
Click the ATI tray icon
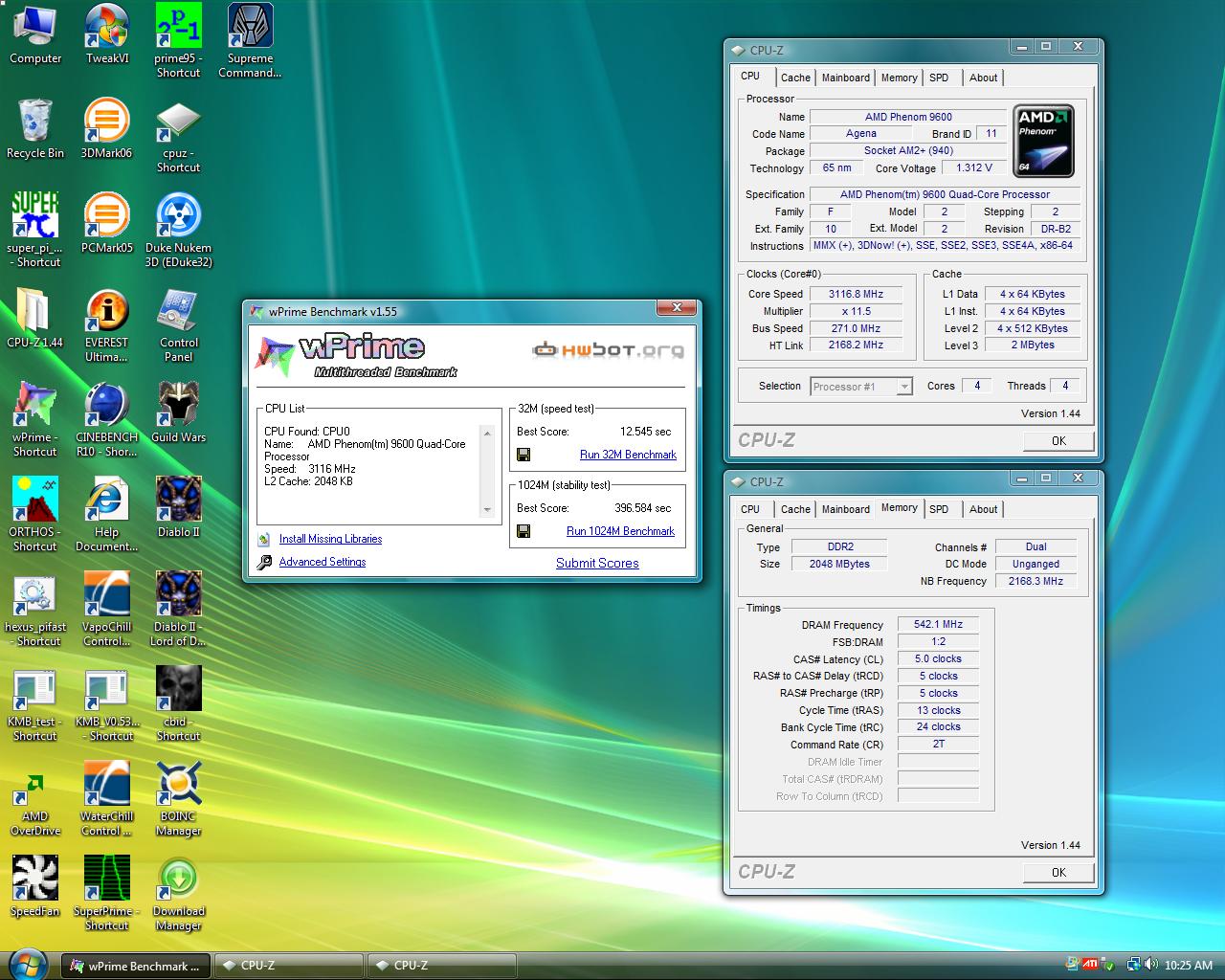point(1090,964)
